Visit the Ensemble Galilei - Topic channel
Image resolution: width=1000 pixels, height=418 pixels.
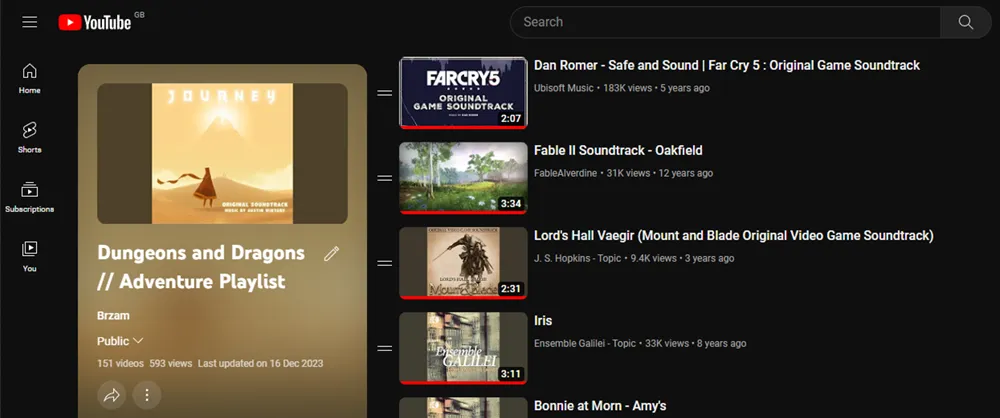pyautogui.click(x=585, y=343)
